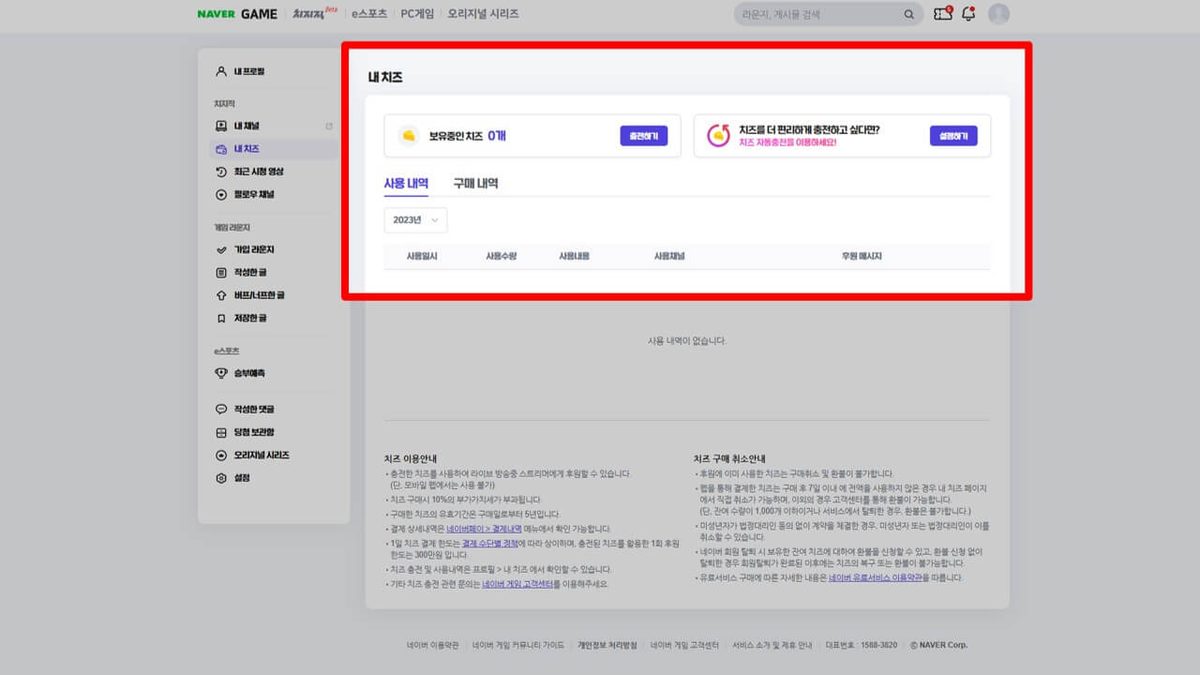
Task: Click the 당첨 보관함 box icon
Action: (222, 432)
